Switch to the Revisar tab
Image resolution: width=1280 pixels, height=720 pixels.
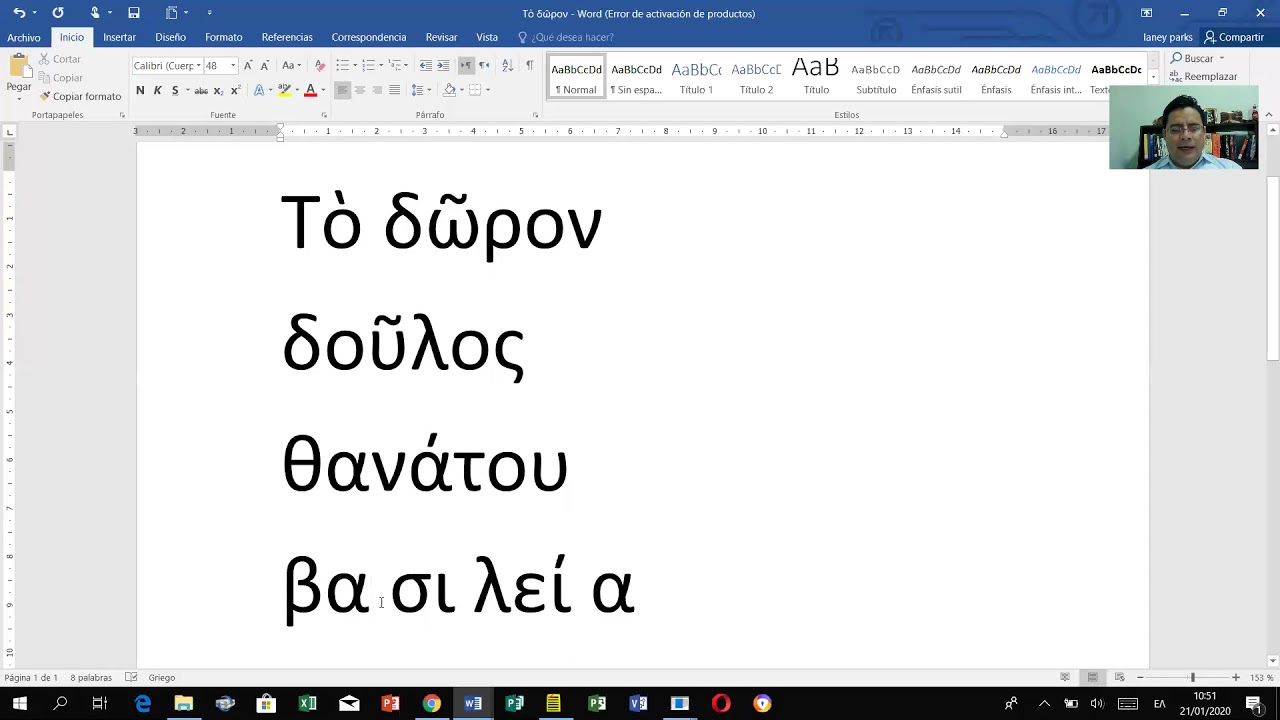click(x=441, y=37)
